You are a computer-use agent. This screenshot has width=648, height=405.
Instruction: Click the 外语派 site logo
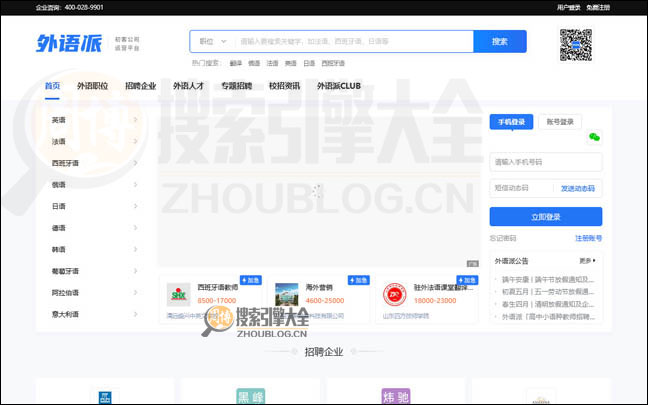click(69, 43)
